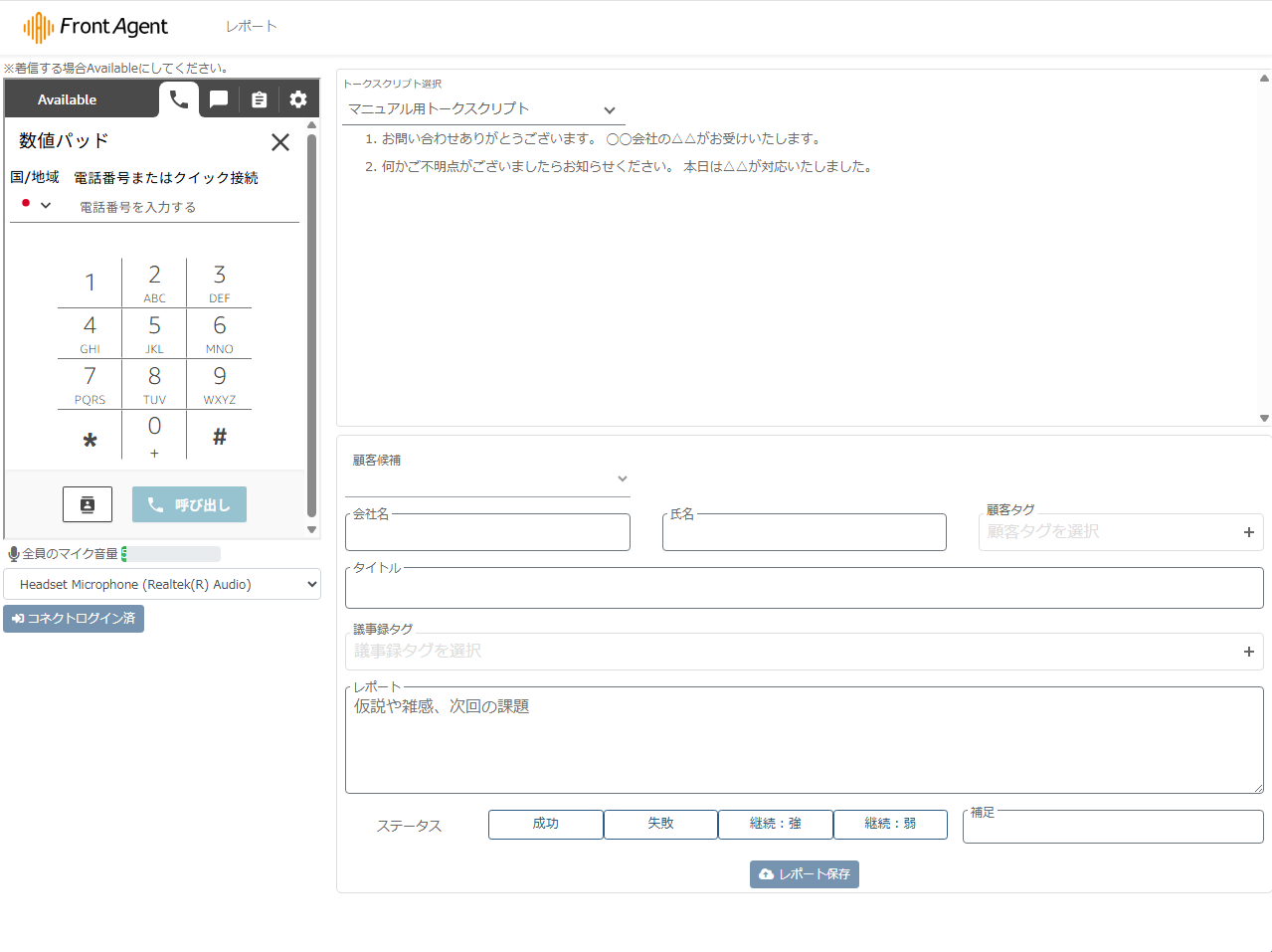Select the 失敗 status option
This screenshot has height=952, width=1272.
point(660,824)
